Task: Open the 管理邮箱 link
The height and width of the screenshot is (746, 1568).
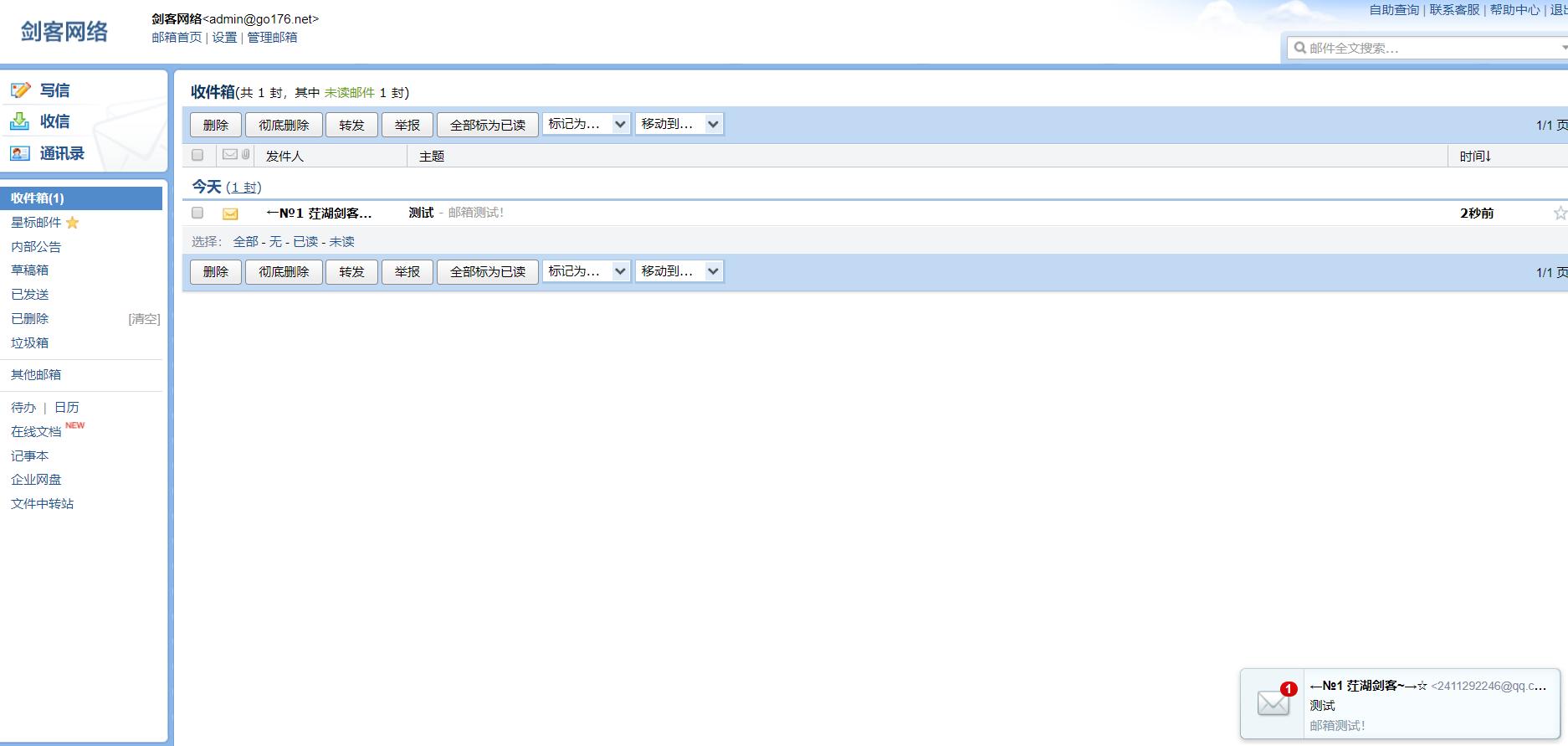Action: coord(272,38)
